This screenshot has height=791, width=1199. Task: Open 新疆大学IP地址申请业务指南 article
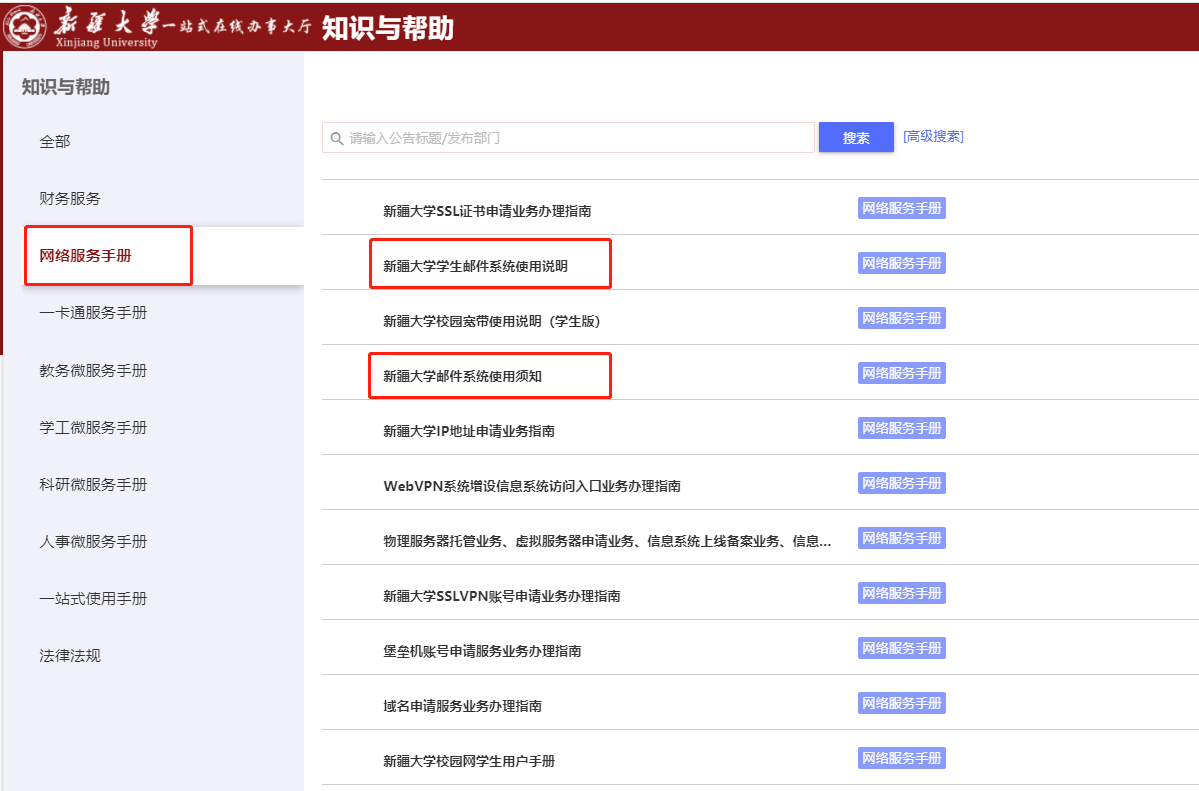pyautogui.click(x=469, y=431)
